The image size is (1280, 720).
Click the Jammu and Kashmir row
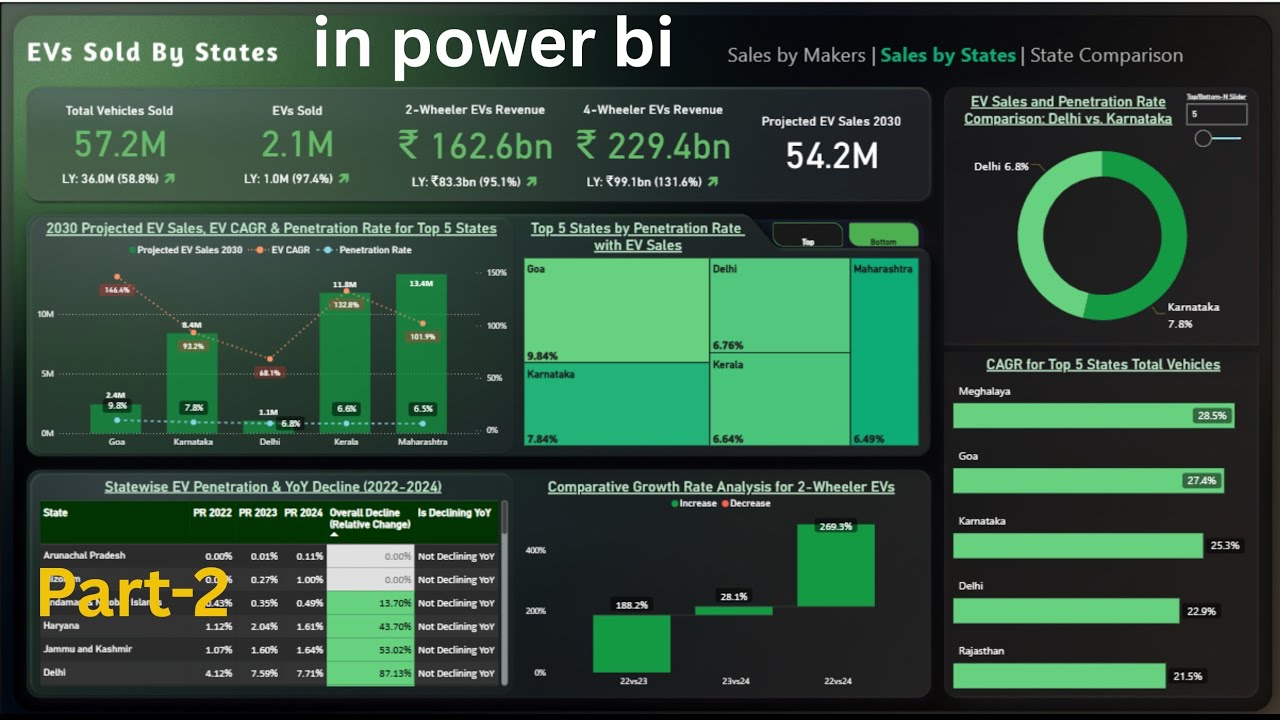269,649
